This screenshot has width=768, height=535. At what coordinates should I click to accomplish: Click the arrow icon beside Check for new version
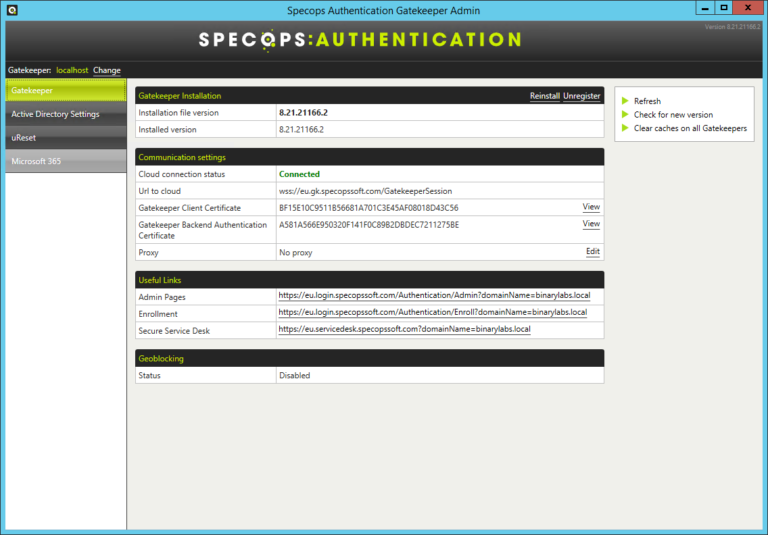[625, 115]
